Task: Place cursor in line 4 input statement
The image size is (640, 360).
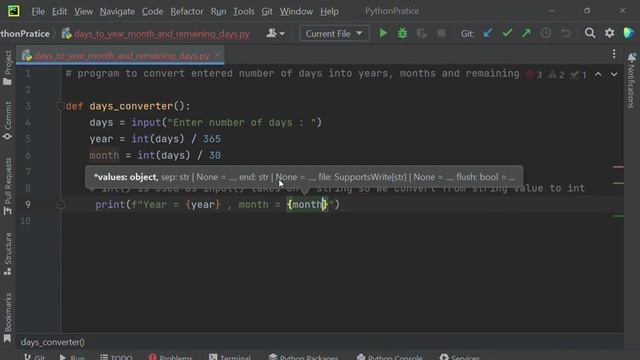Action: pos(205,123)
